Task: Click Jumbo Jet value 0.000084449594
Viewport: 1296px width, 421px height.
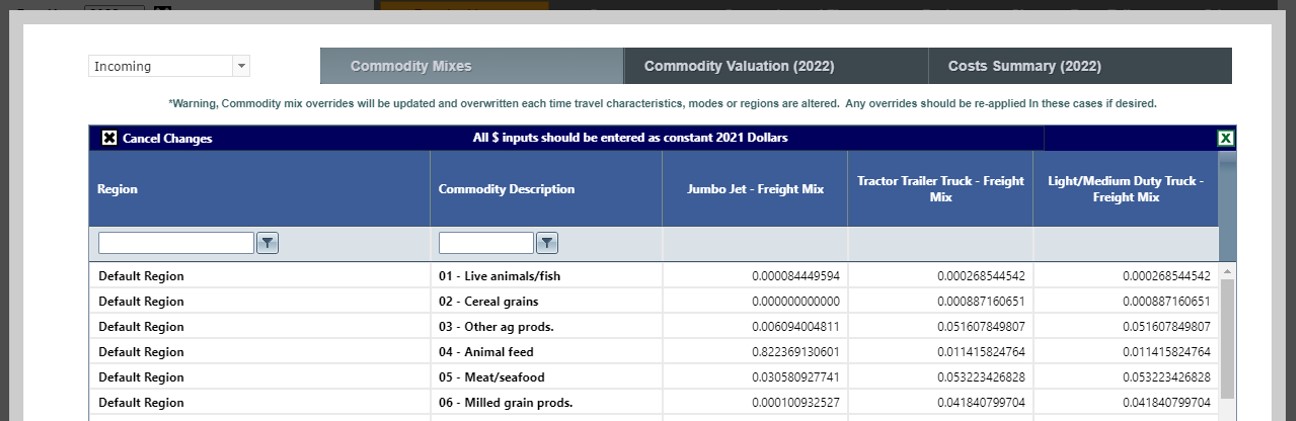Action: [796, 276]
